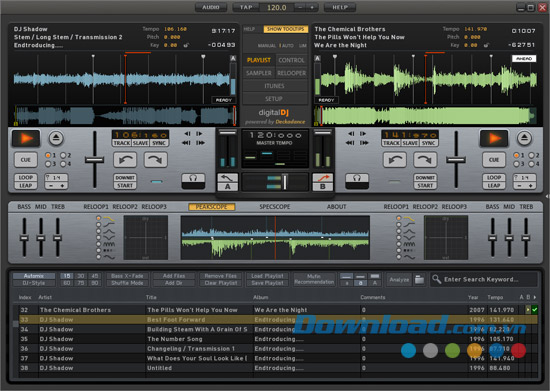Image resolution: width=550 pixels, height=391 pixels.
Task: Open the CONTROL tab
Action: click(291, 60)
